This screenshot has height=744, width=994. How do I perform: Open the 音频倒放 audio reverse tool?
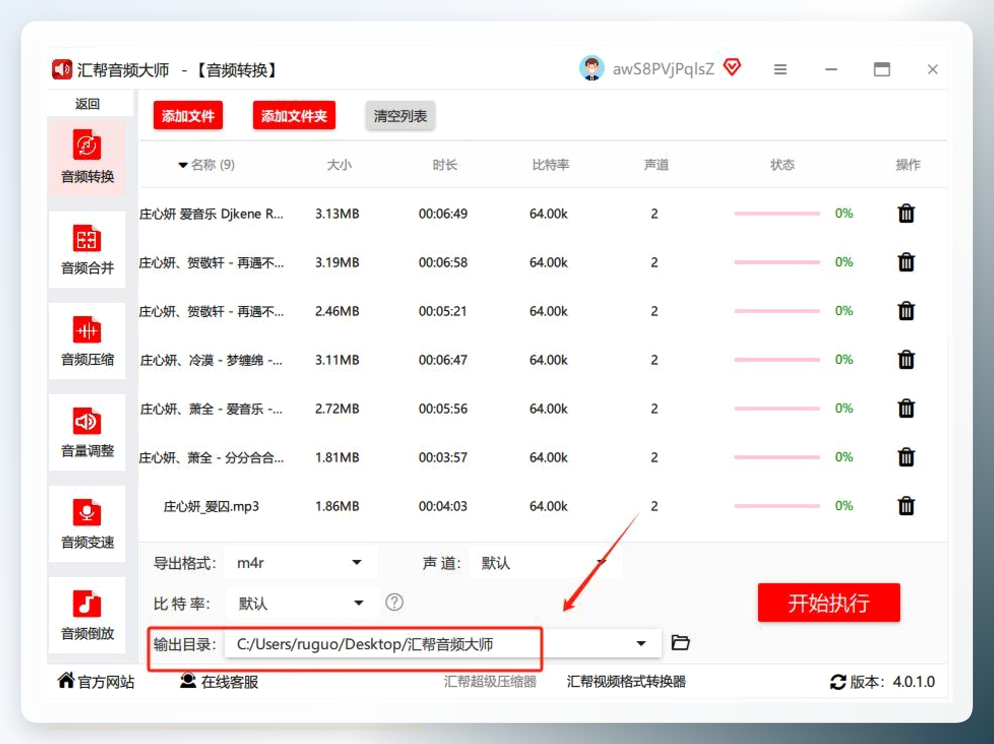click(x=87, y=615)
